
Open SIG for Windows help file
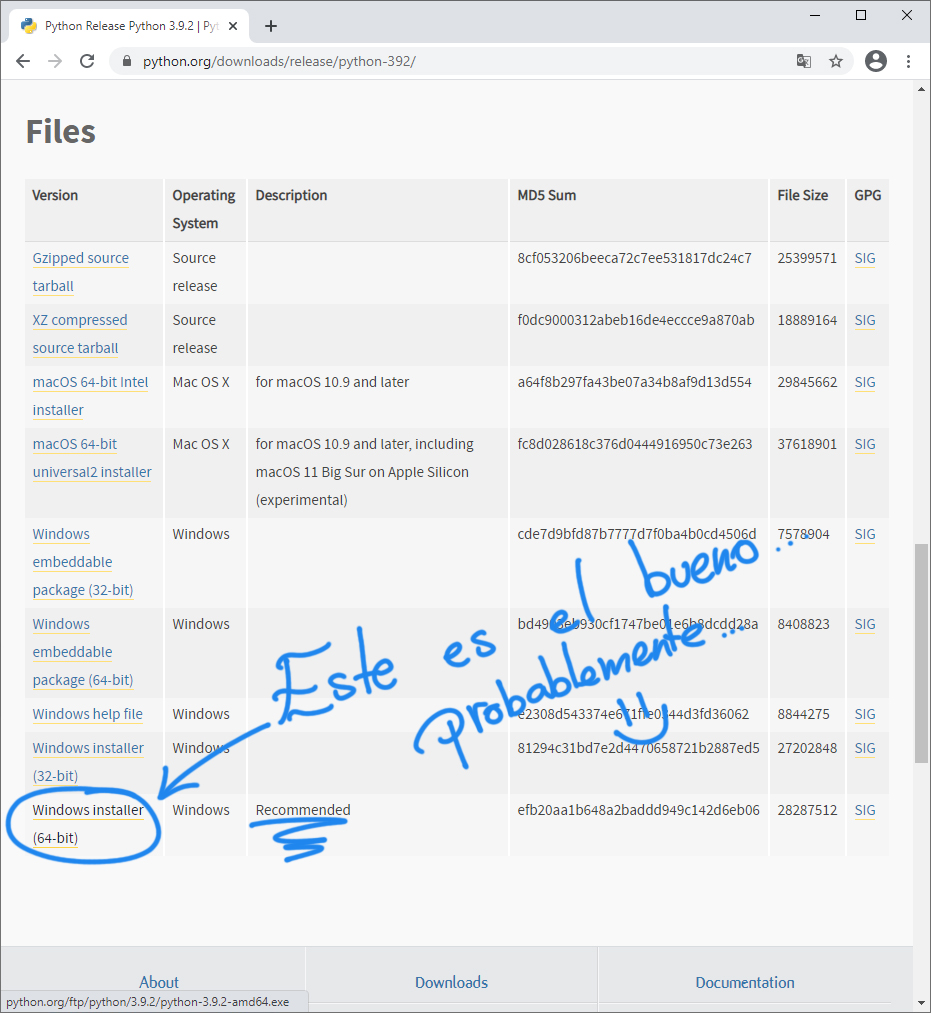(x=865, y=714)
